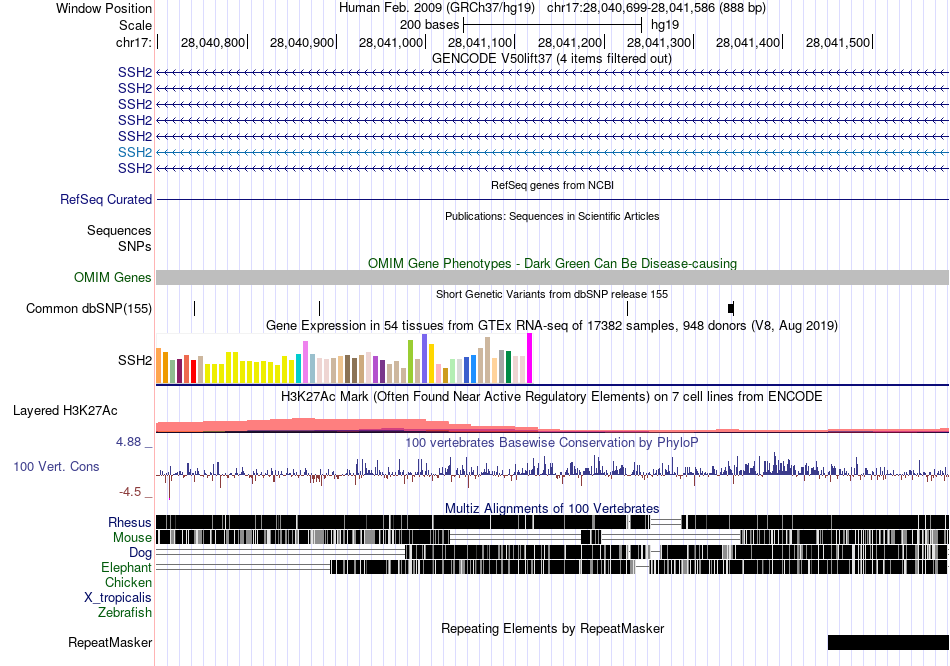Viewport: 950px width, 666px height.
Task: Open GENCODE V50lift37 track title
Action: tap(552, 59)
